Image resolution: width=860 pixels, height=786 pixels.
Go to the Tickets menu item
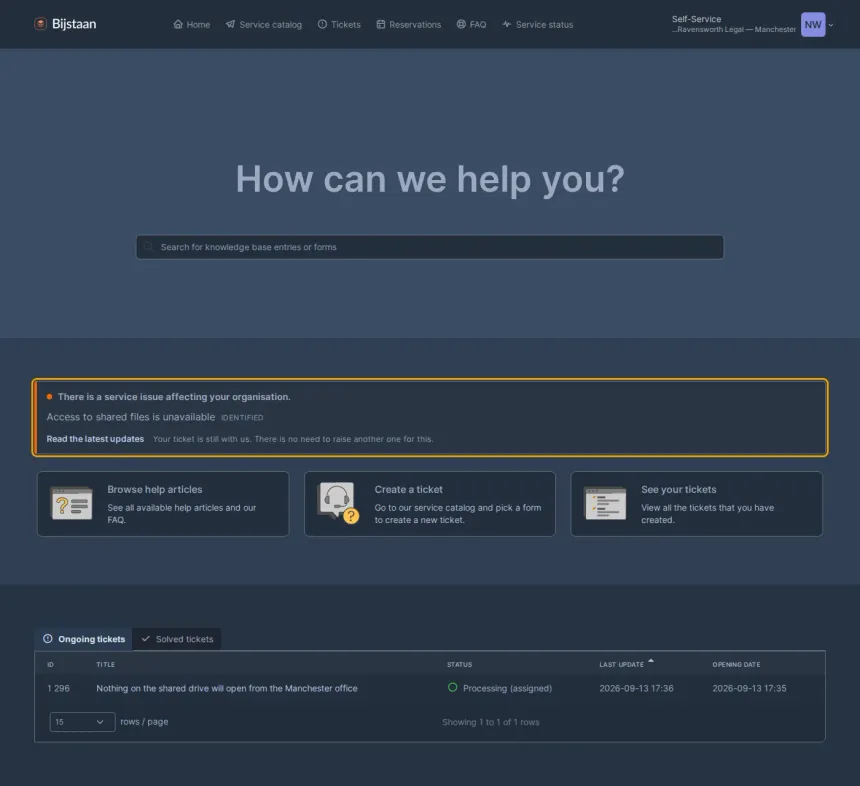(x=339, y=25)
